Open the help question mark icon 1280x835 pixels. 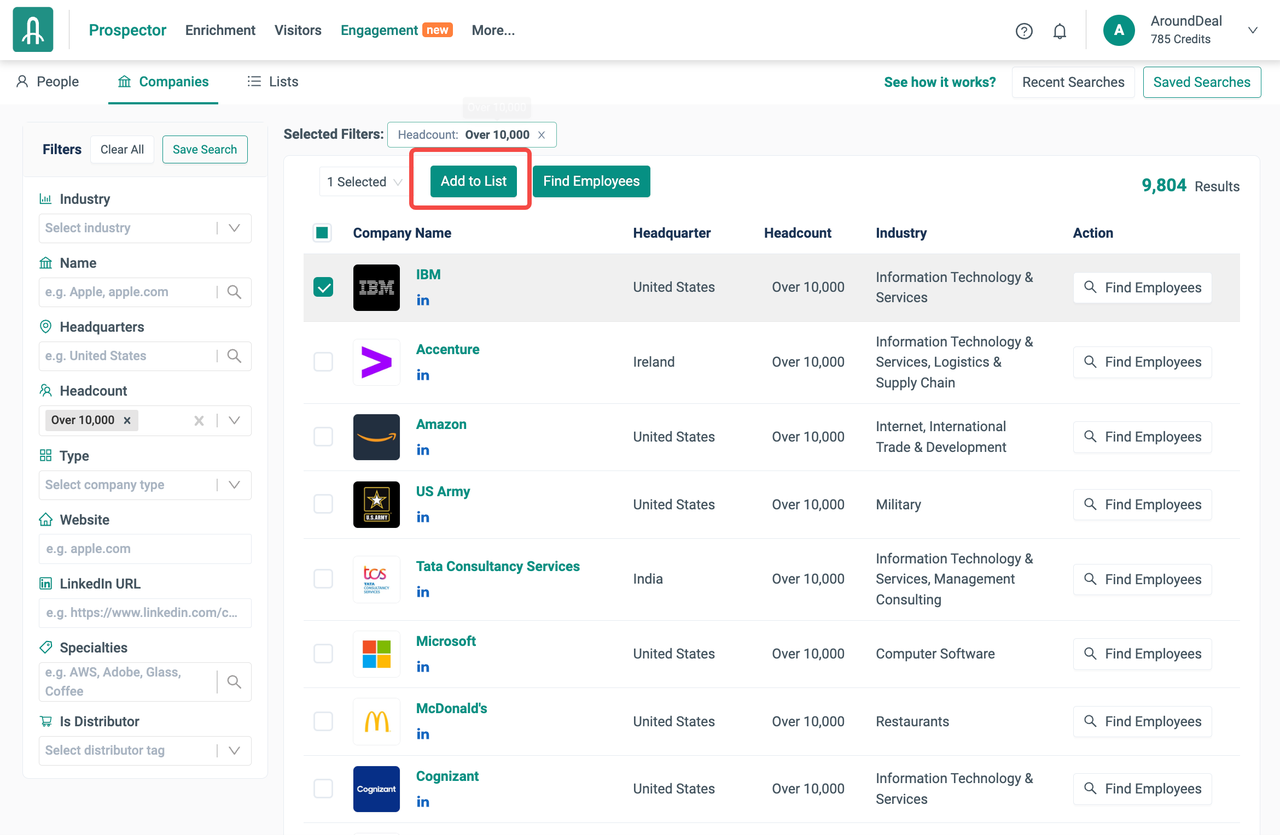click(x=1023, y=31)
